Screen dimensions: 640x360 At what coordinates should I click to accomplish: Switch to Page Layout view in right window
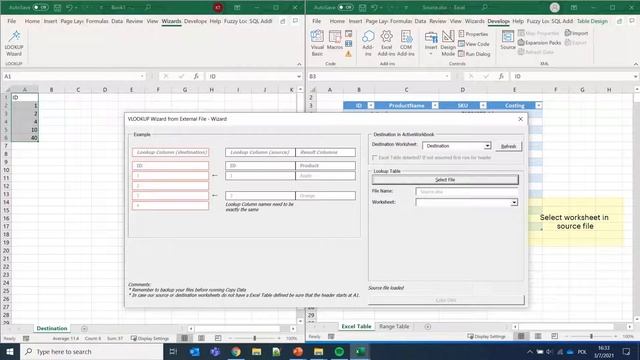[x=538, y=336]
